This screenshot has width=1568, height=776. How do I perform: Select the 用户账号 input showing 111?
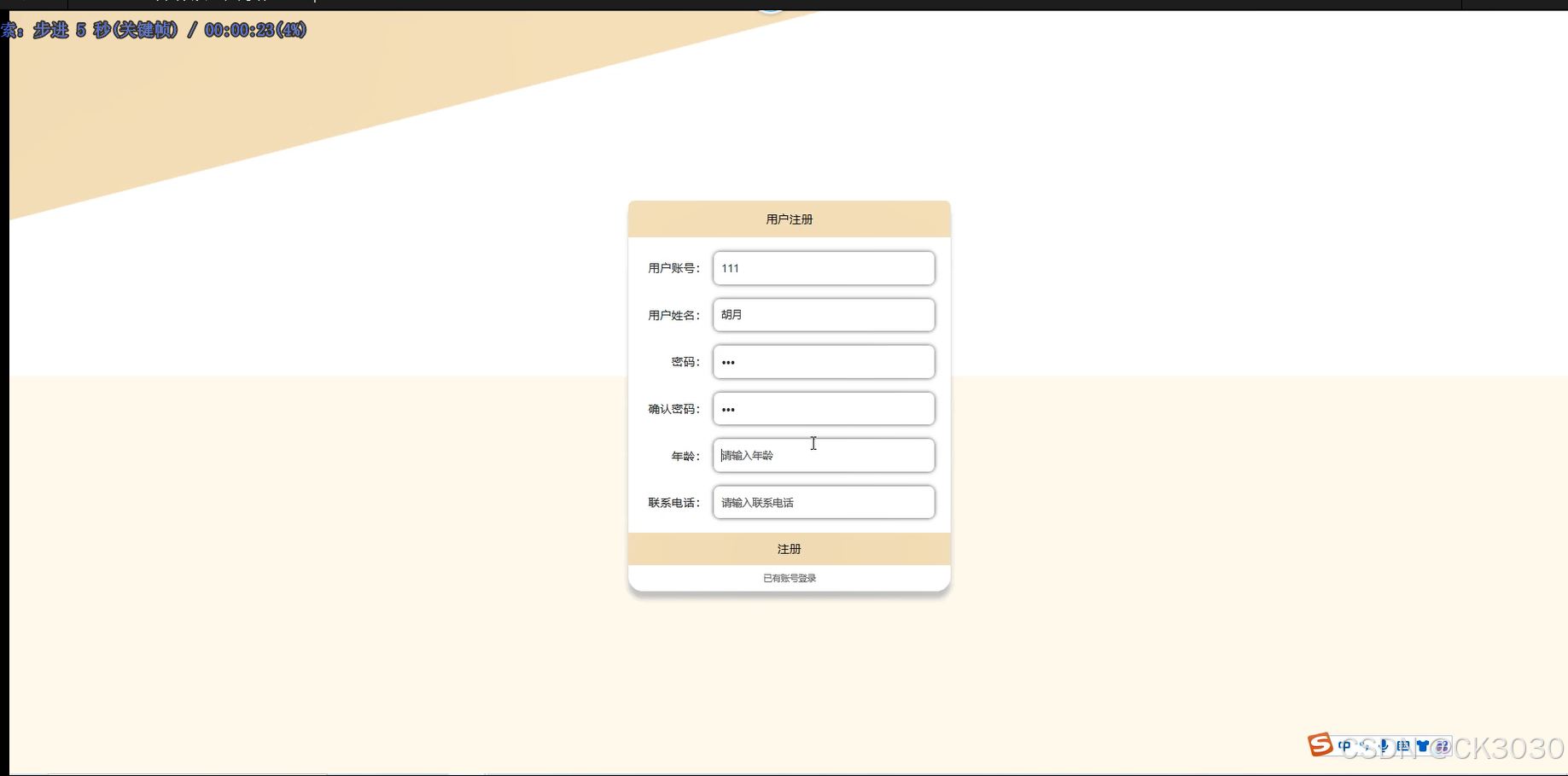(822, 268)
